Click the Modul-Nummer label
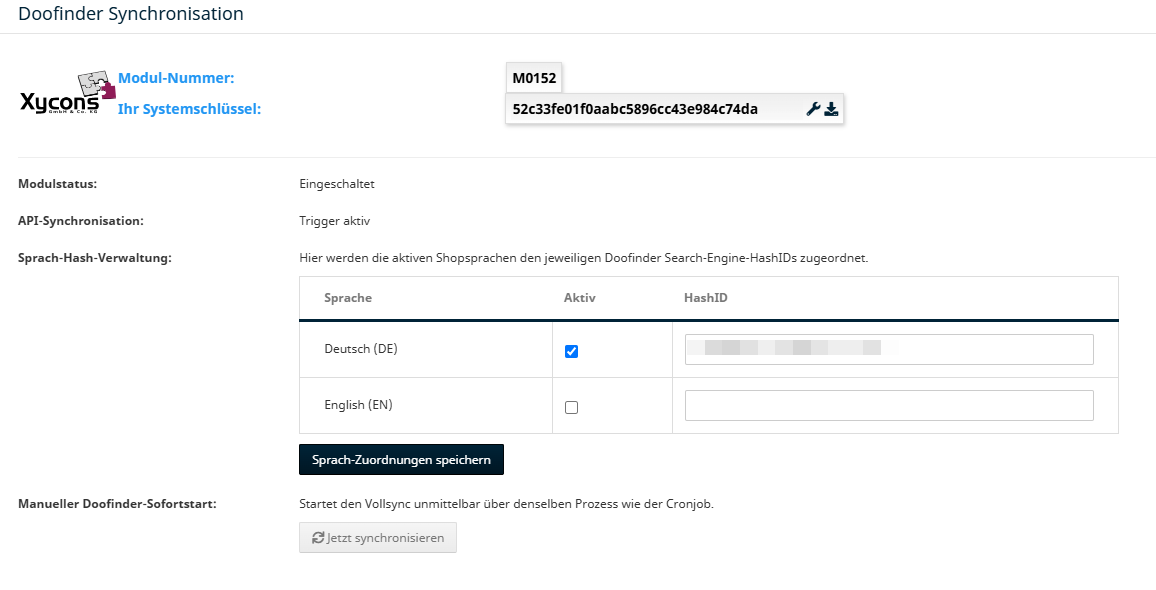 pos(176,78)
